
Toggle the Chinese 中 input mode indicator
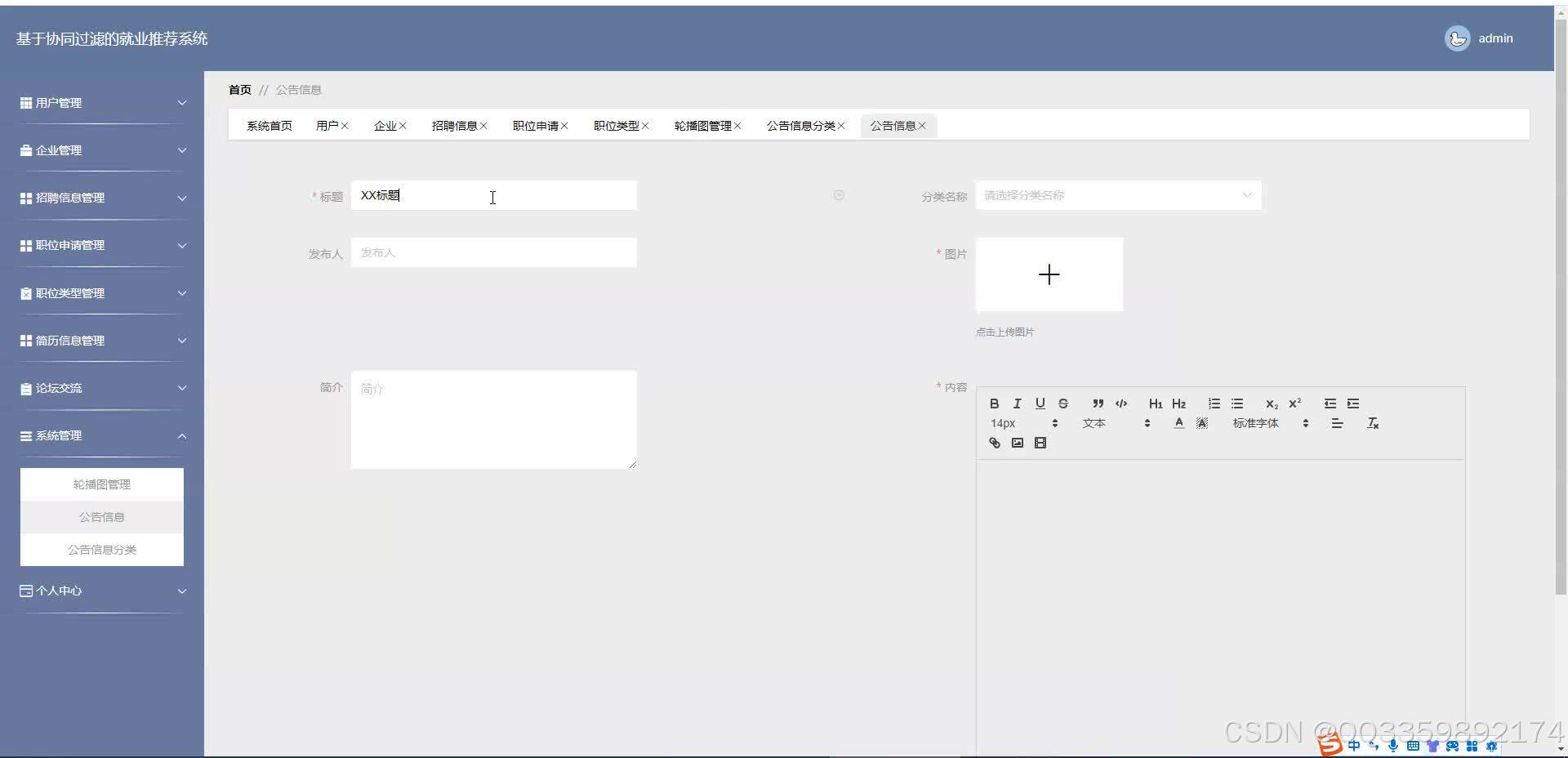[1355, 746]
